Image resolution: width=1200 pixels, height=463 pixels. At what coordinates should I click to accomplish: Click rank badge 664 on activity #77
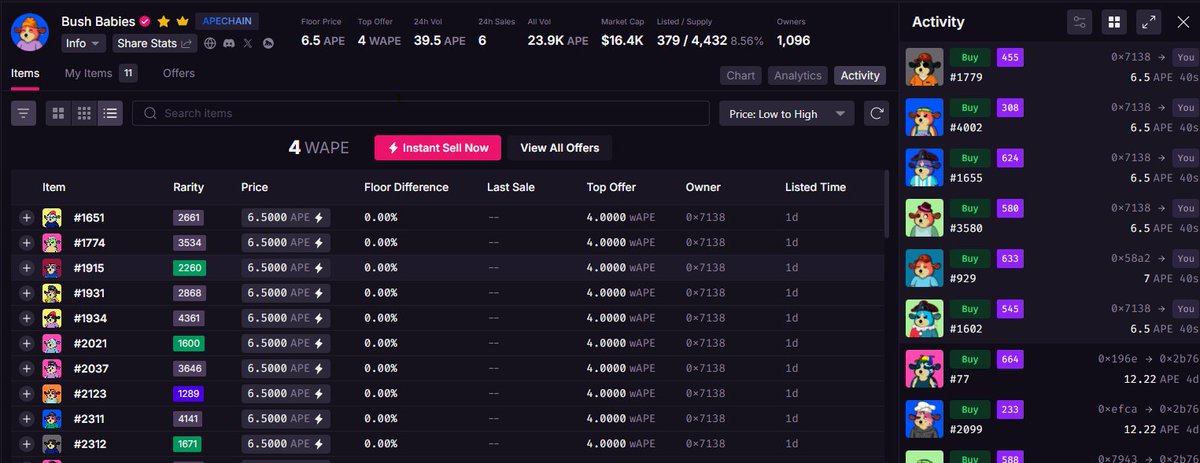click(x=1009, y=359)
